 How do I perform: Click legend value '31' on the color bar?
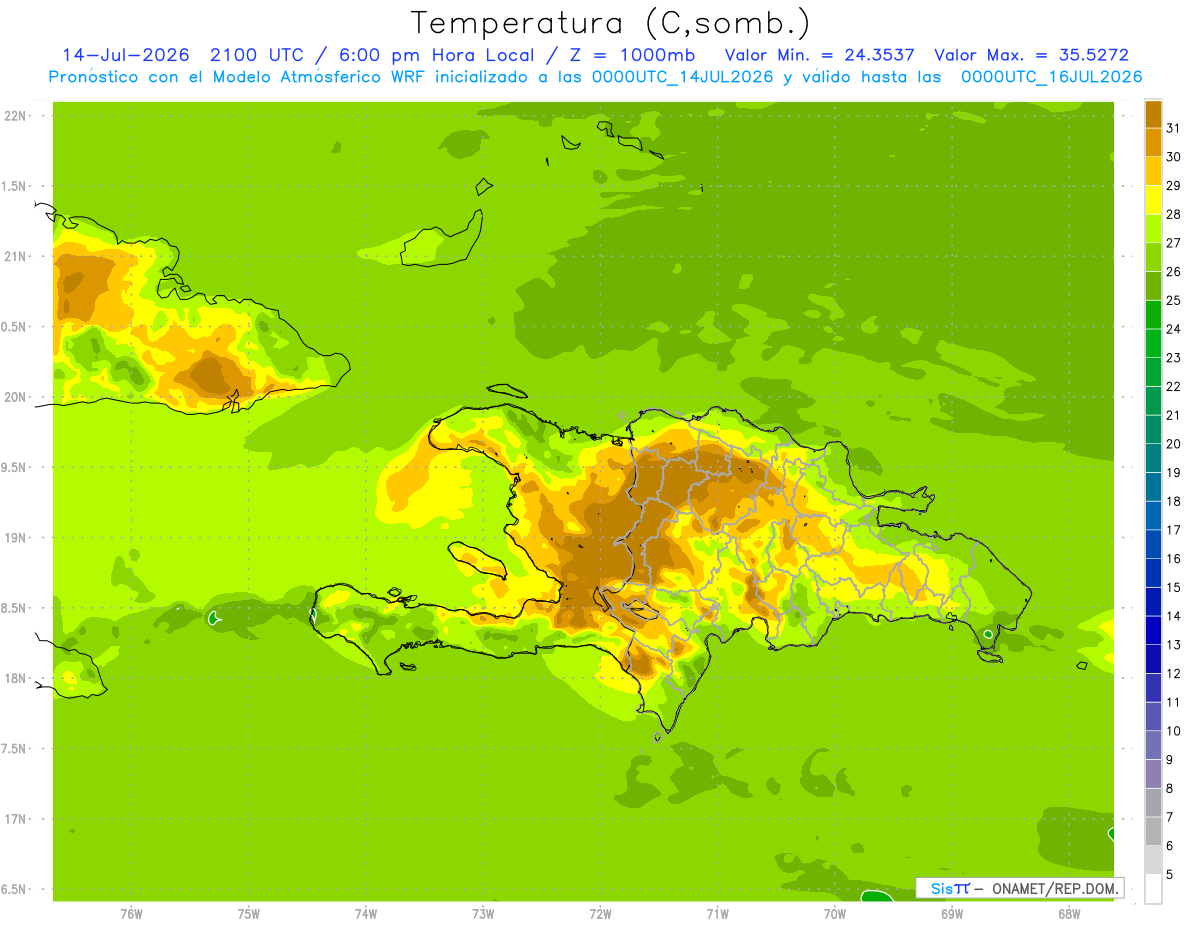[x=1173, y=127]
